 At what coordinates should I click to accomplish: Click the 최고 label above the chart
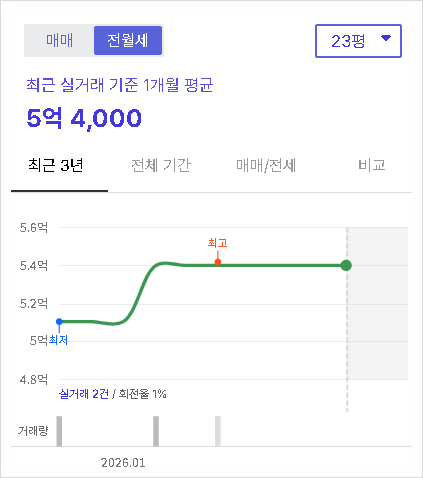tap(217, 243)
